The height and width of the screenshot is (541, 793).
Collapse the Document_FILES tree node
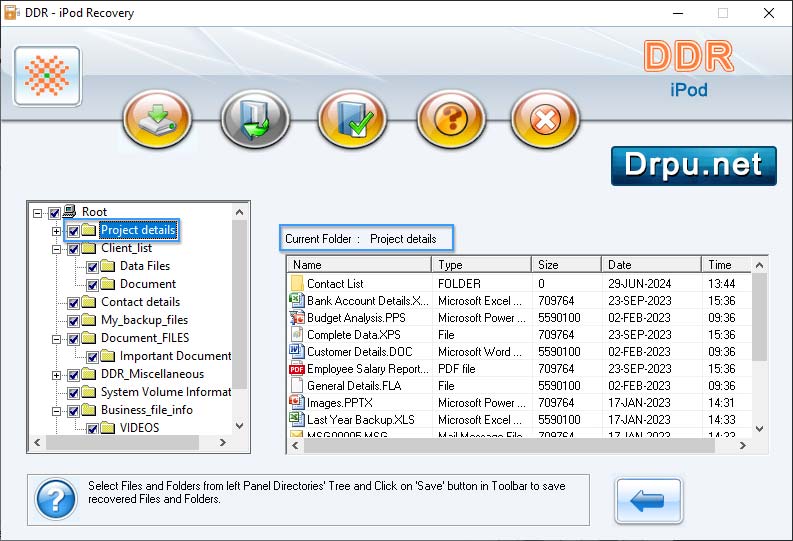pyautogui.click(x=56, y=339)
